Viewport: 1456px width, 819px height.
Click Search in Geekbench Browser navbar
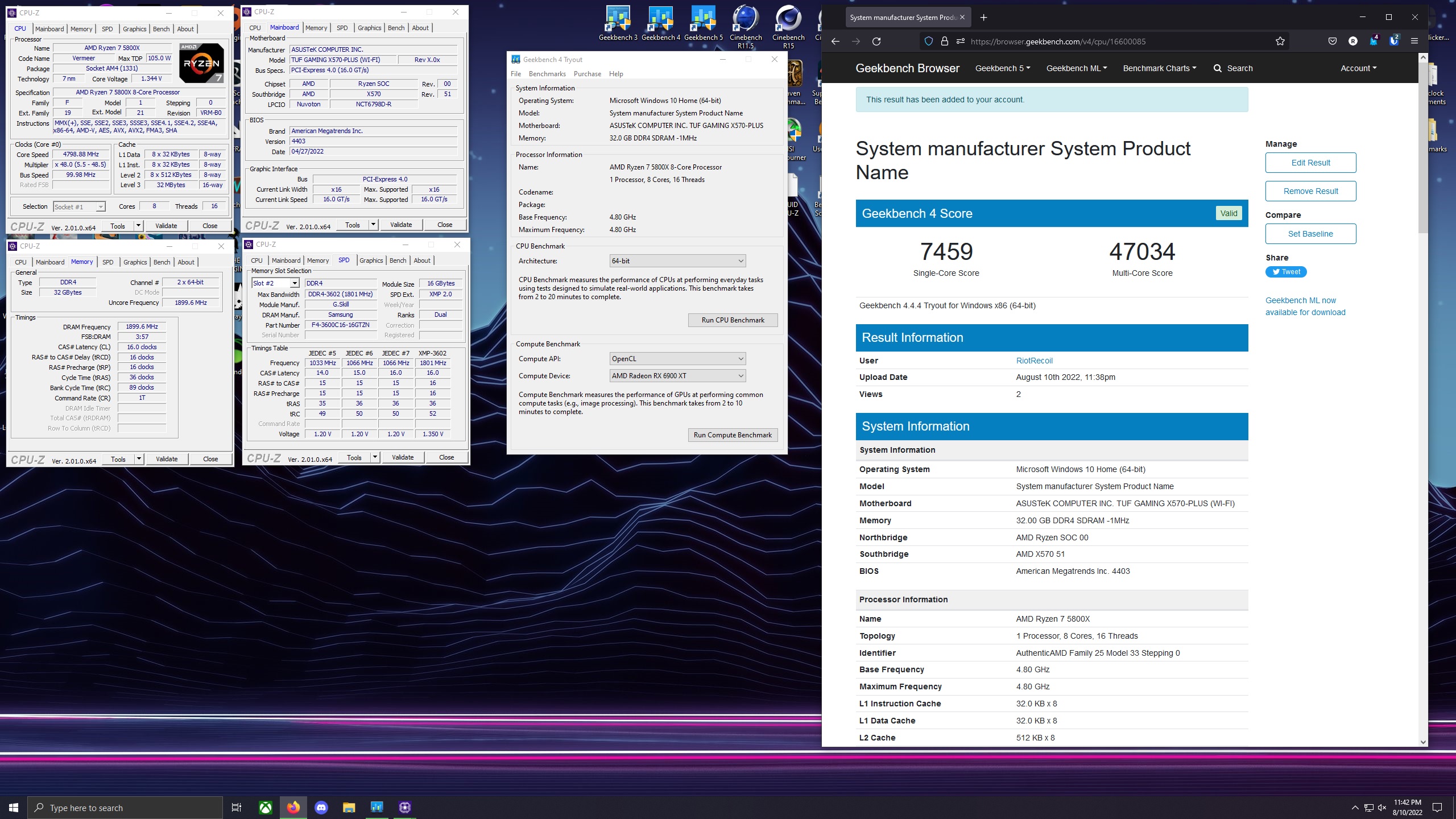pyautogui.click(x=1232, y=68)
